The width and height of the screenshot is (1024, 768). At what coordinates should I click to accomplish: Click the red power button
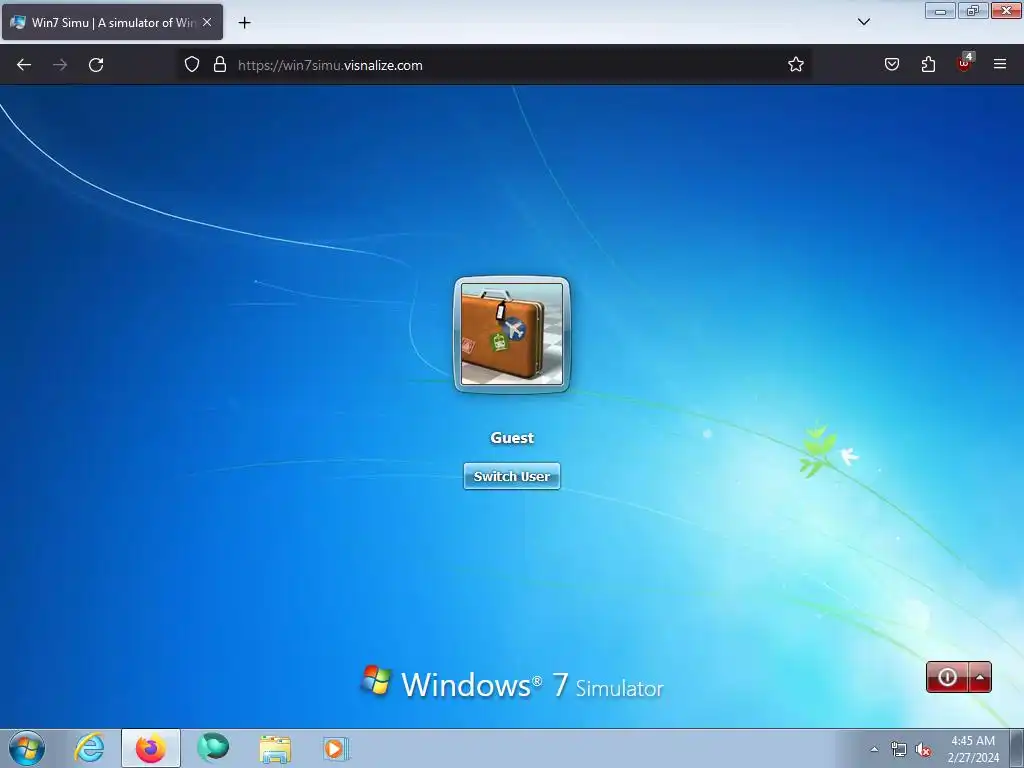point(946,677)
